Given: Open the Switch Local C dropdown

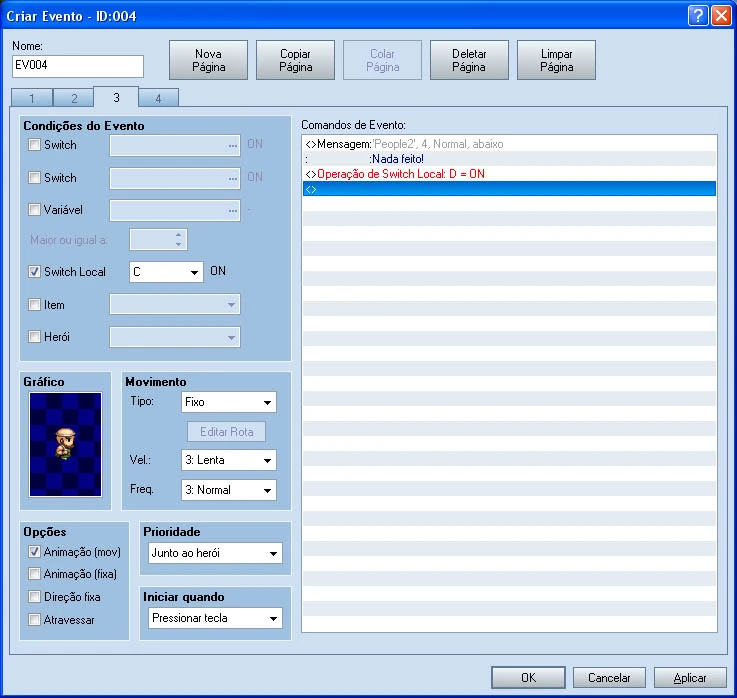Looking at the screenshot, I should 166,272.
